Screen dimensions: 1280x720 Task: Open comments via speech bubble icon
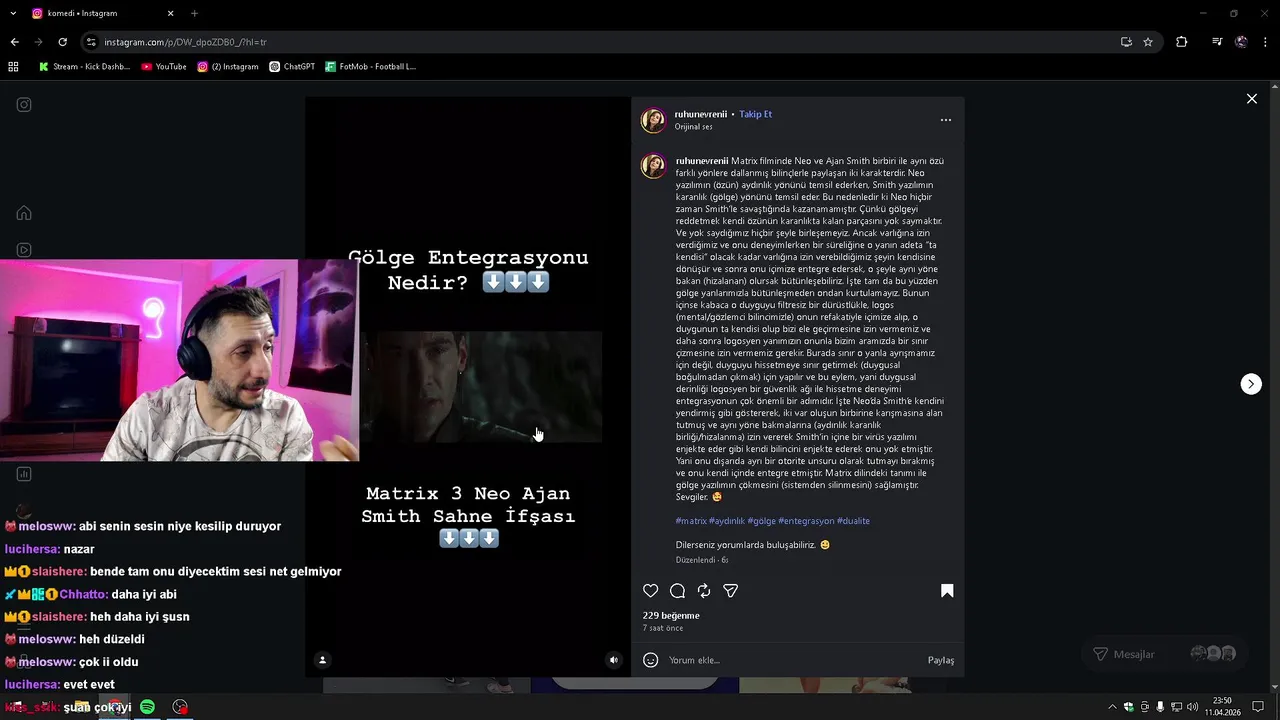click(x=677, y=591)
